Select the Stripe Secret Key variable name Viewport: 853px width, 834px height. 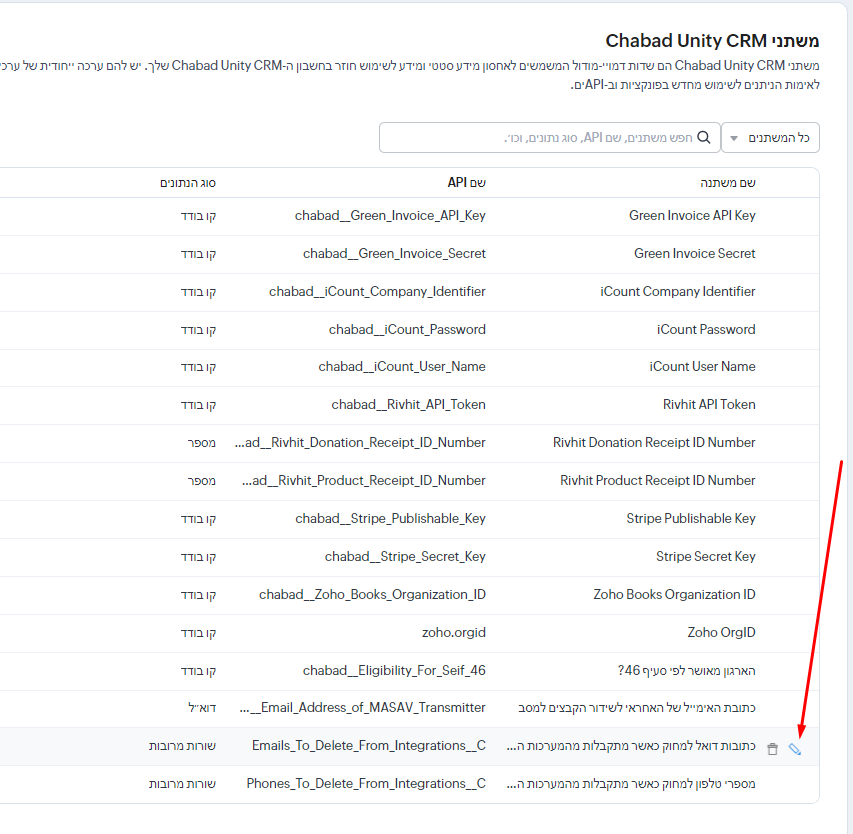click(x=706, y=557)
